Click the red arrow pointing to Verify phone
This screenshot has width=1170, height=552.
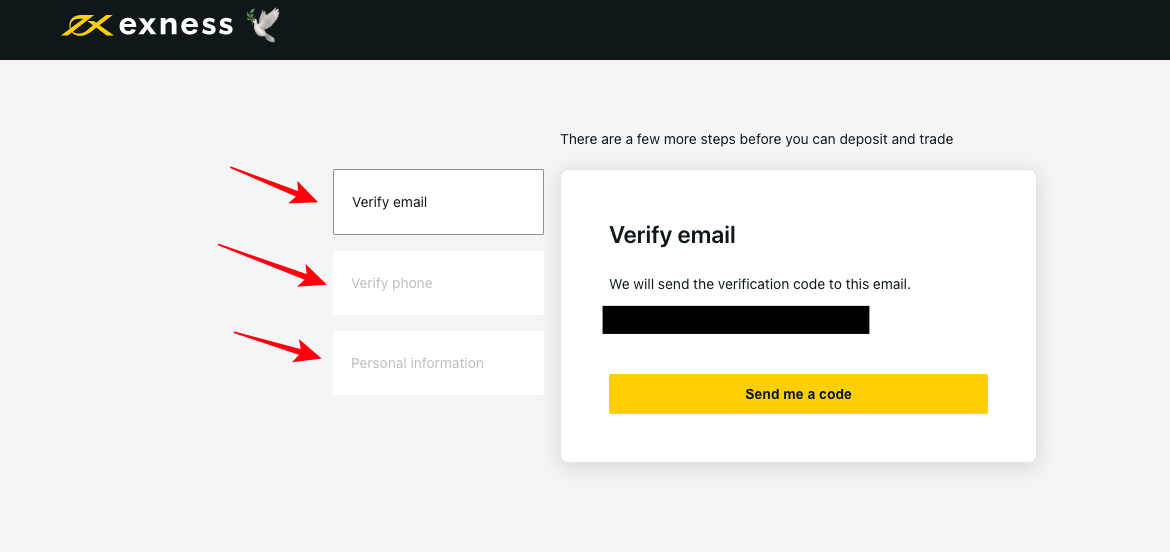coord(272,265)
